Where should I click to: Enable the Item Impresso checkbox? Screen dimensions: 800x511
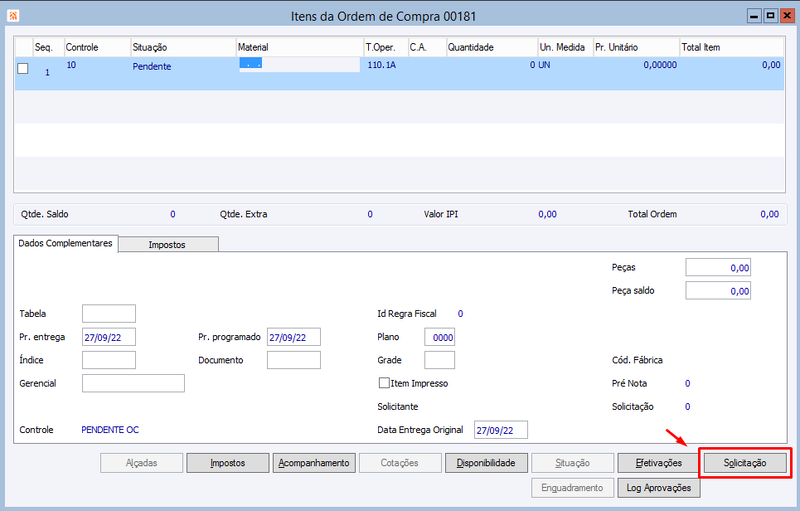[x=384, y=383]
